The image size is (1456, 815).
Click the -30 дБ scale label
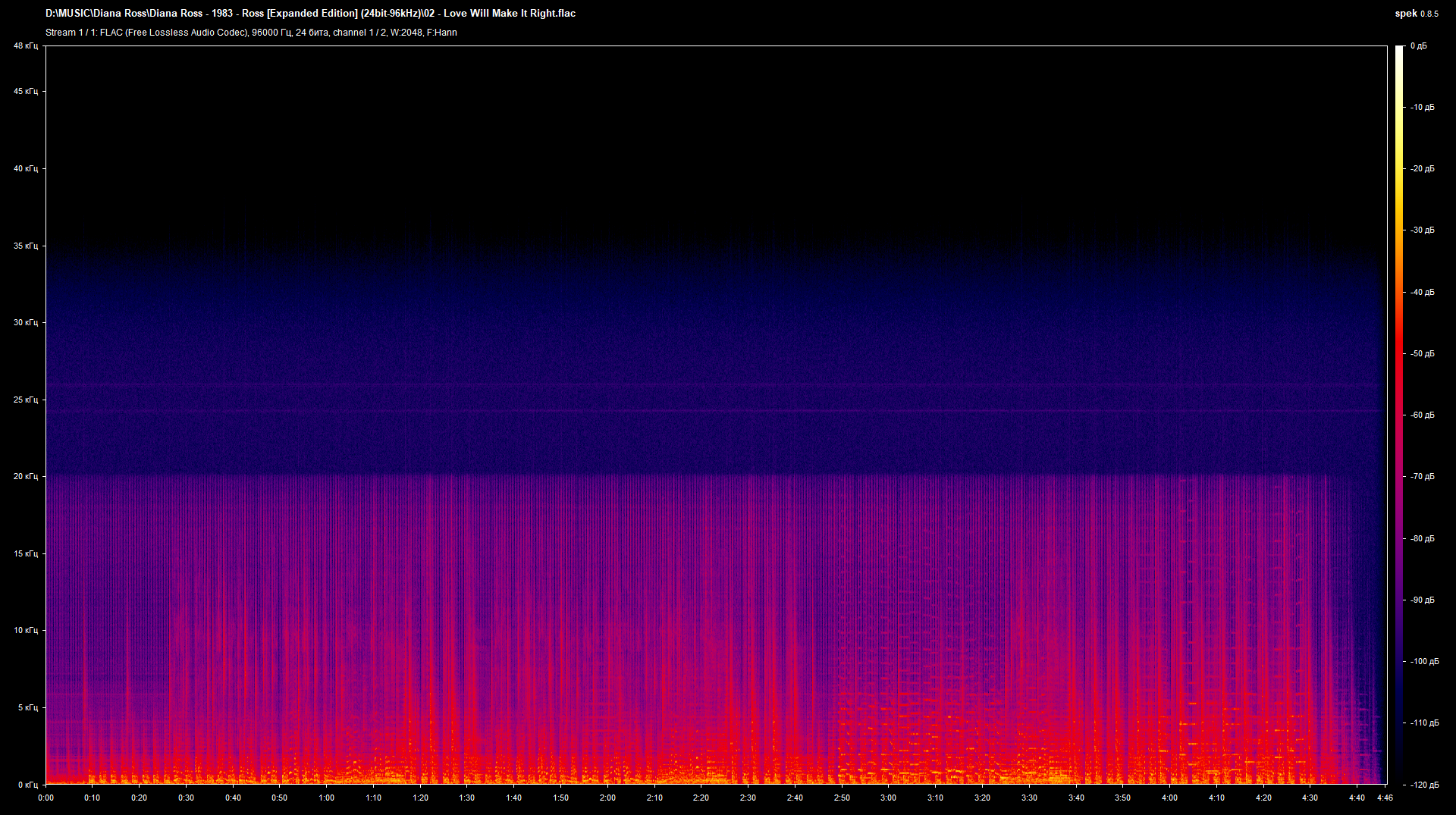pyautogui.click(x=1423, y=230)
